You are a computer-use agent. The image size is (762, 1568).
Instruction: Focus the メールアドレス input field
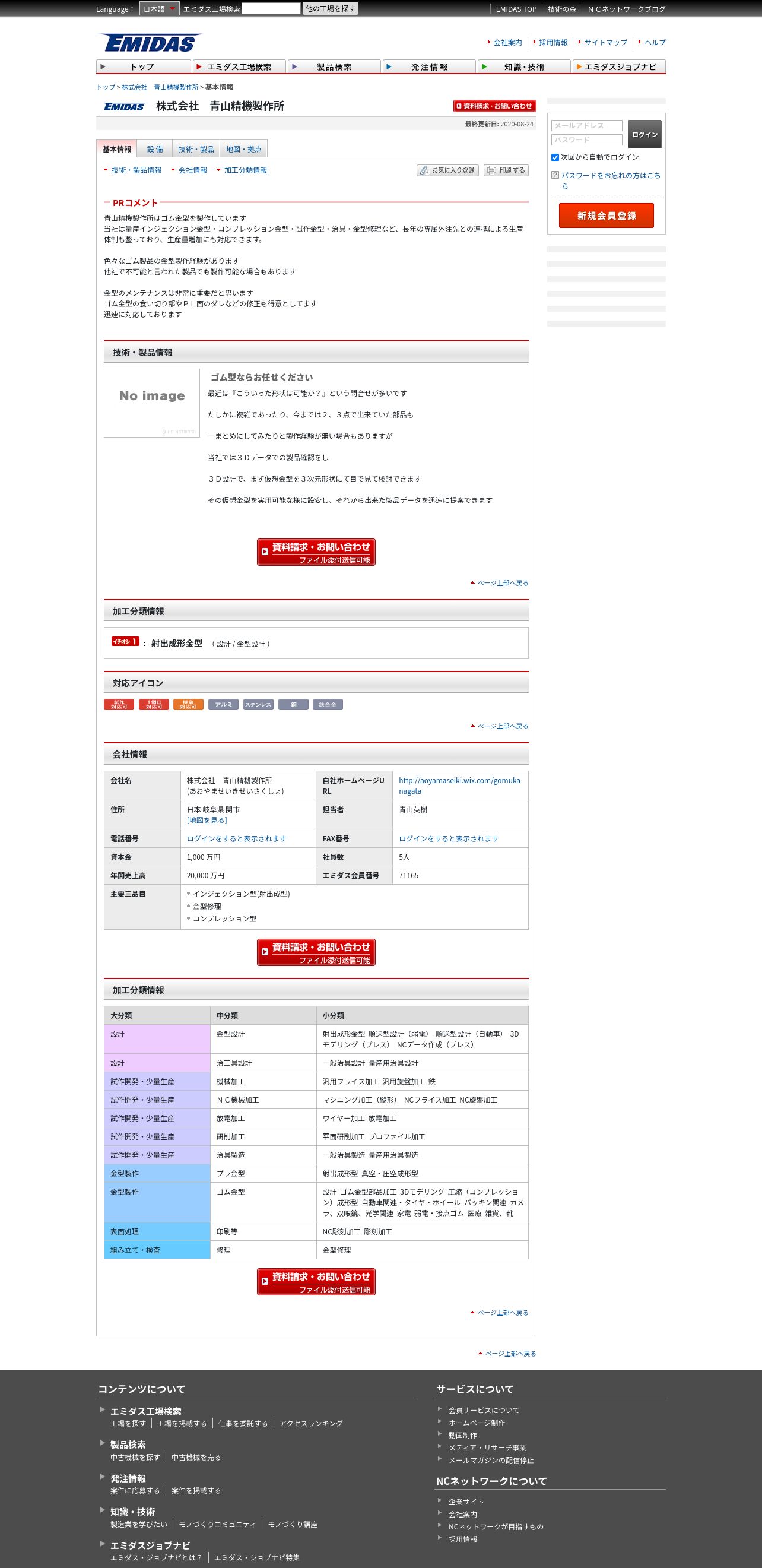click(587, 125)
